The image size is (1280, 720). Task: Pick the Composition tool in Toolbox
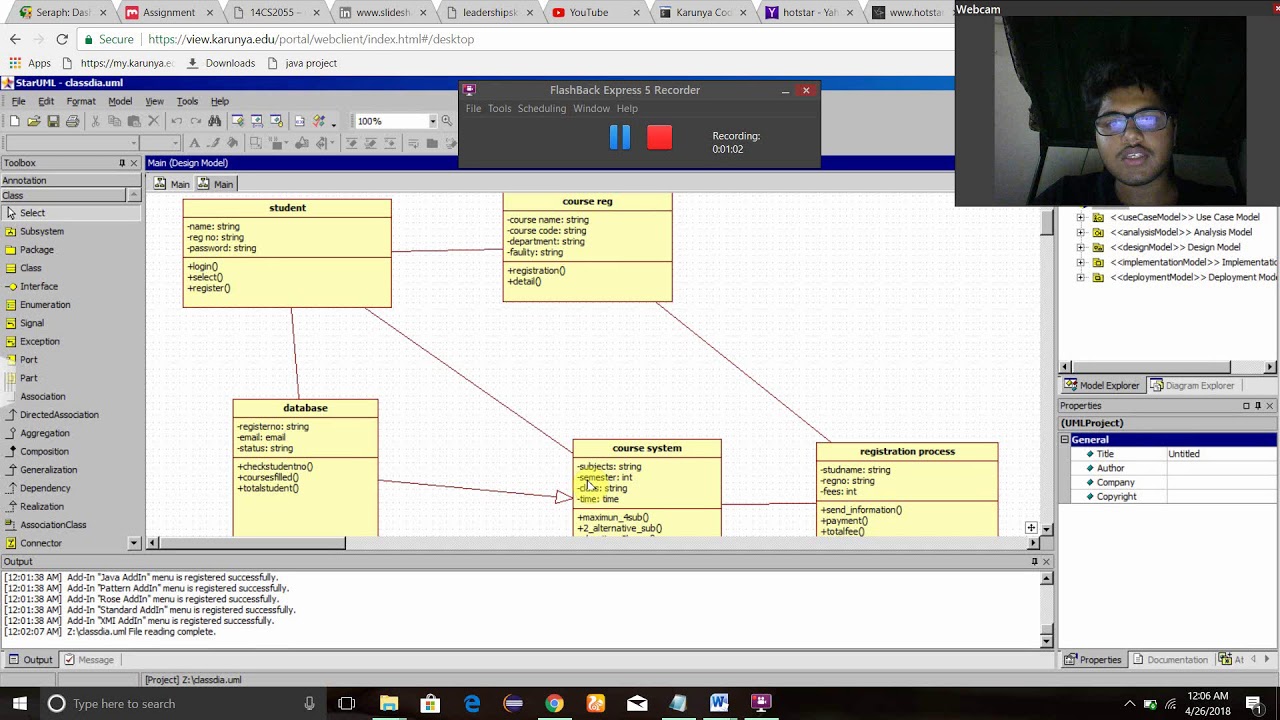(x=44, y=451)
